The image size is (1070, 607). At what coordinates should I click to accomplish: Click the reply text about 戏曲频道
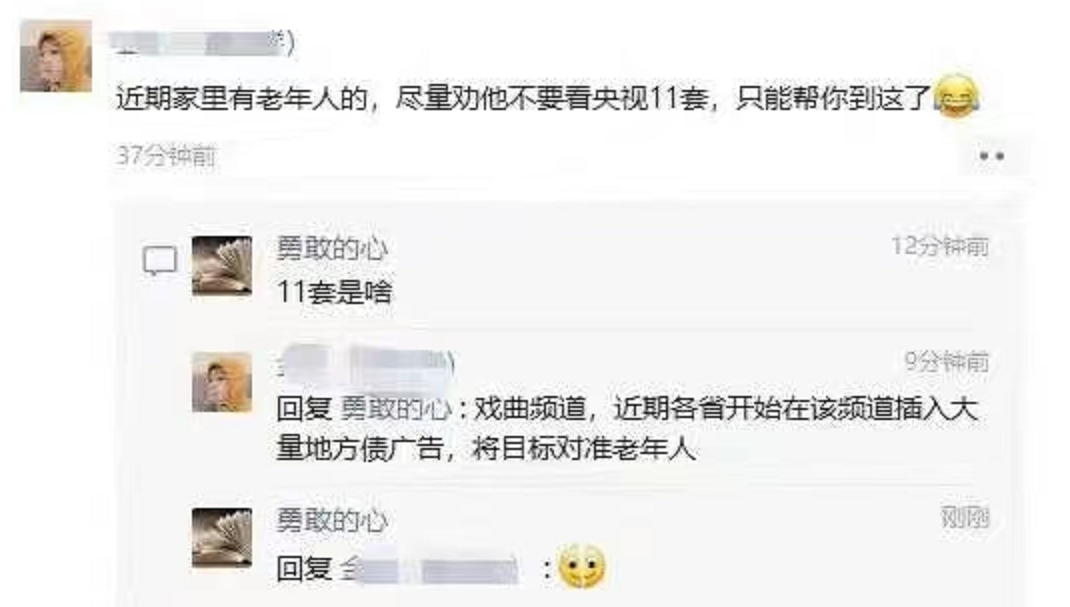[628, 428]
